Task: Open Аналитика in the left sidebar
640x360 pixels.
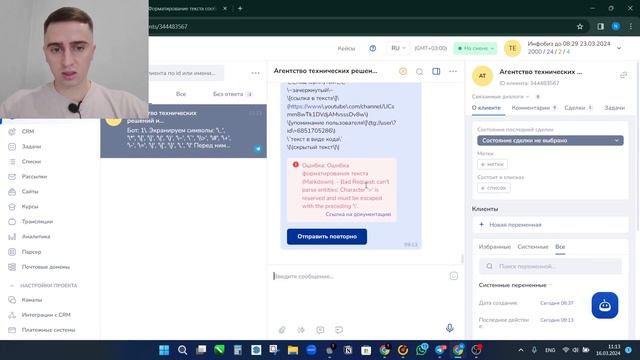Action: point(36,237)
